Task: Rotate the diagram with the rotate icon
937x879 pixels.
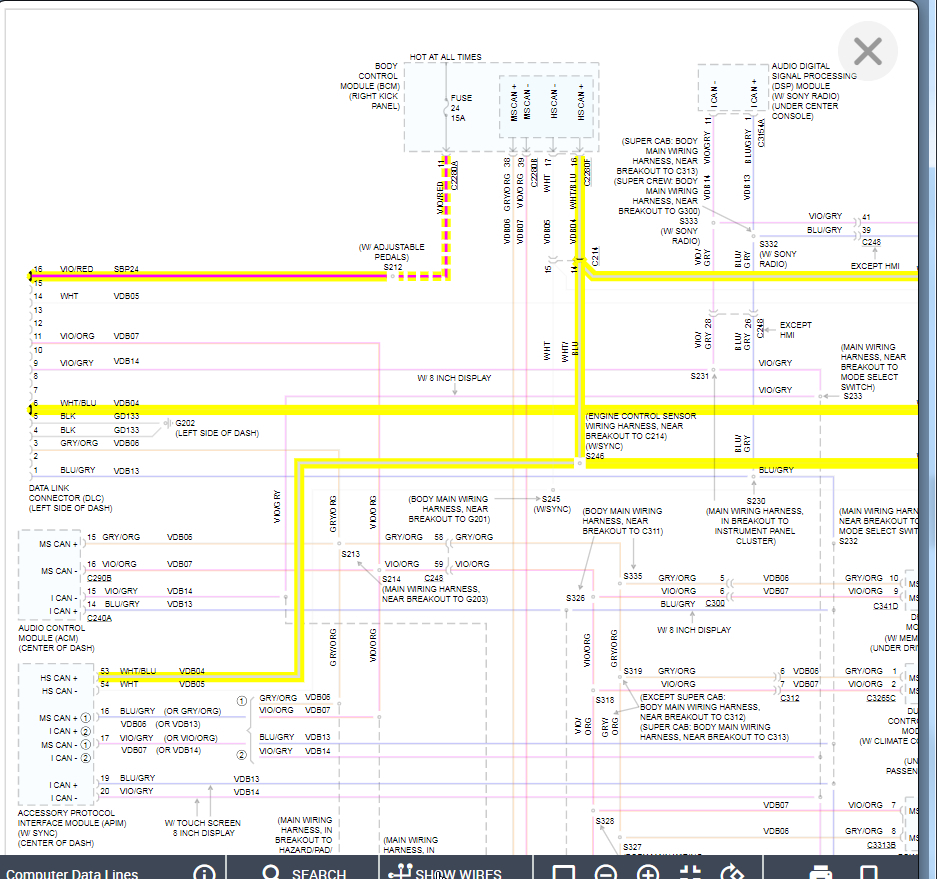Action: pyautogui.click(x=733, y=873)
